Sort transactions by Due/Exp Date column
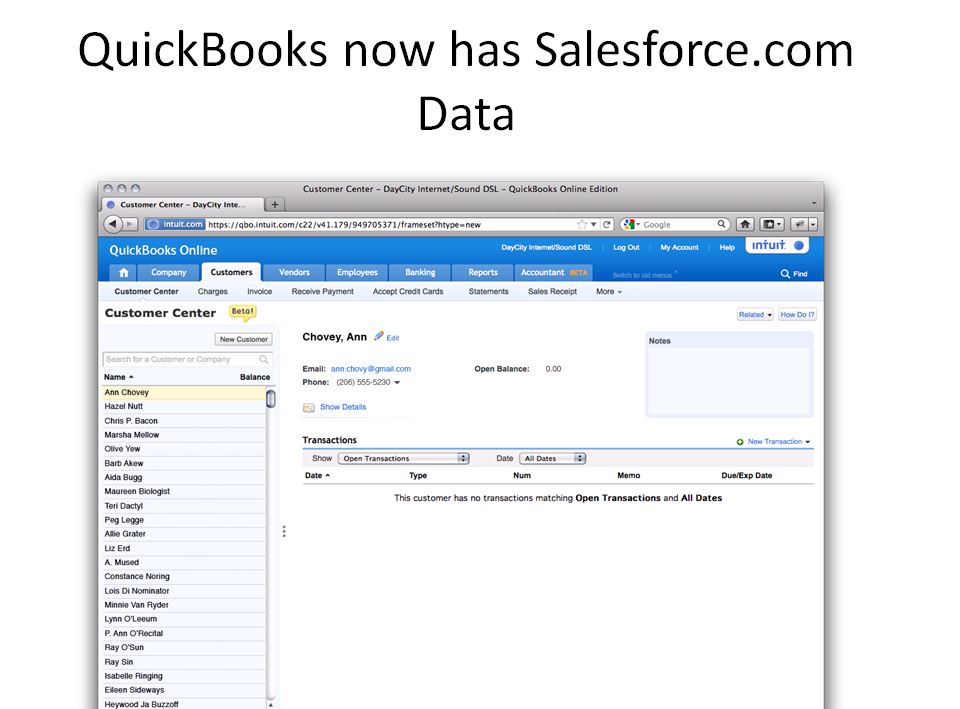The width and height of the screenshot is (960, 709). click(747, 476)
